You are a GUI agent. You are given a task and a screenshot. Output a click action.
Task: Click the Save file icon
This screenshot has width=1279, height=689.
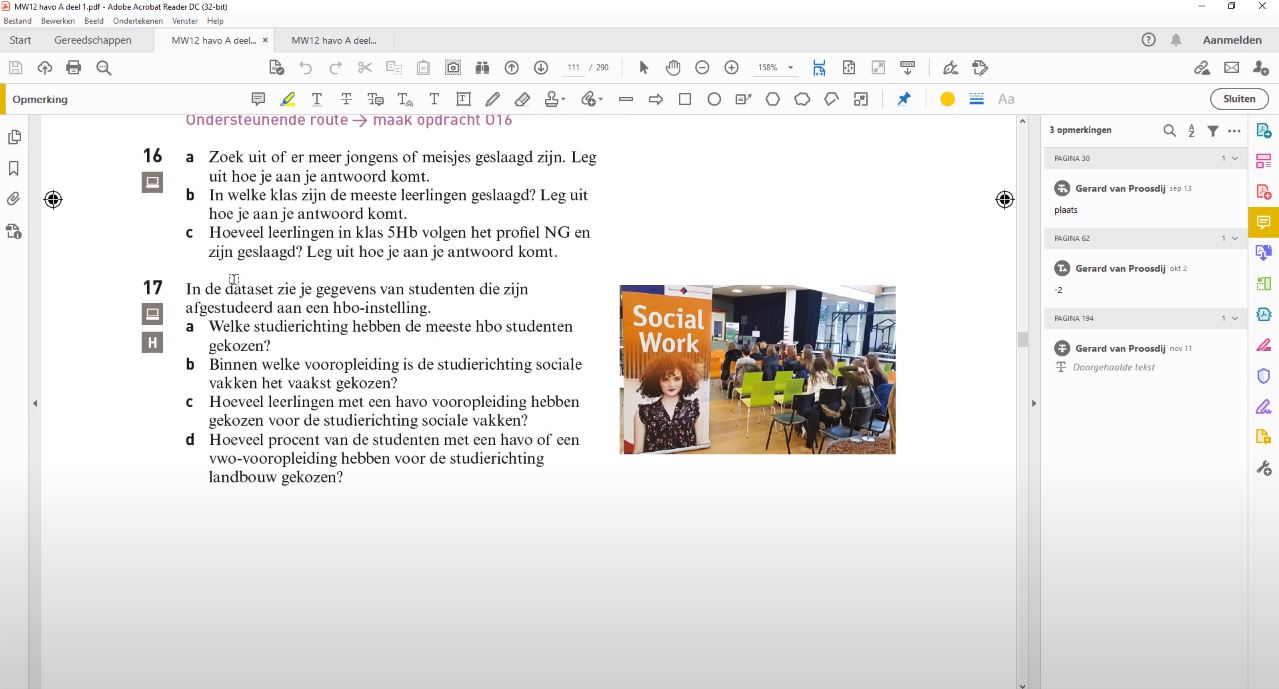(x=15, y=67)
